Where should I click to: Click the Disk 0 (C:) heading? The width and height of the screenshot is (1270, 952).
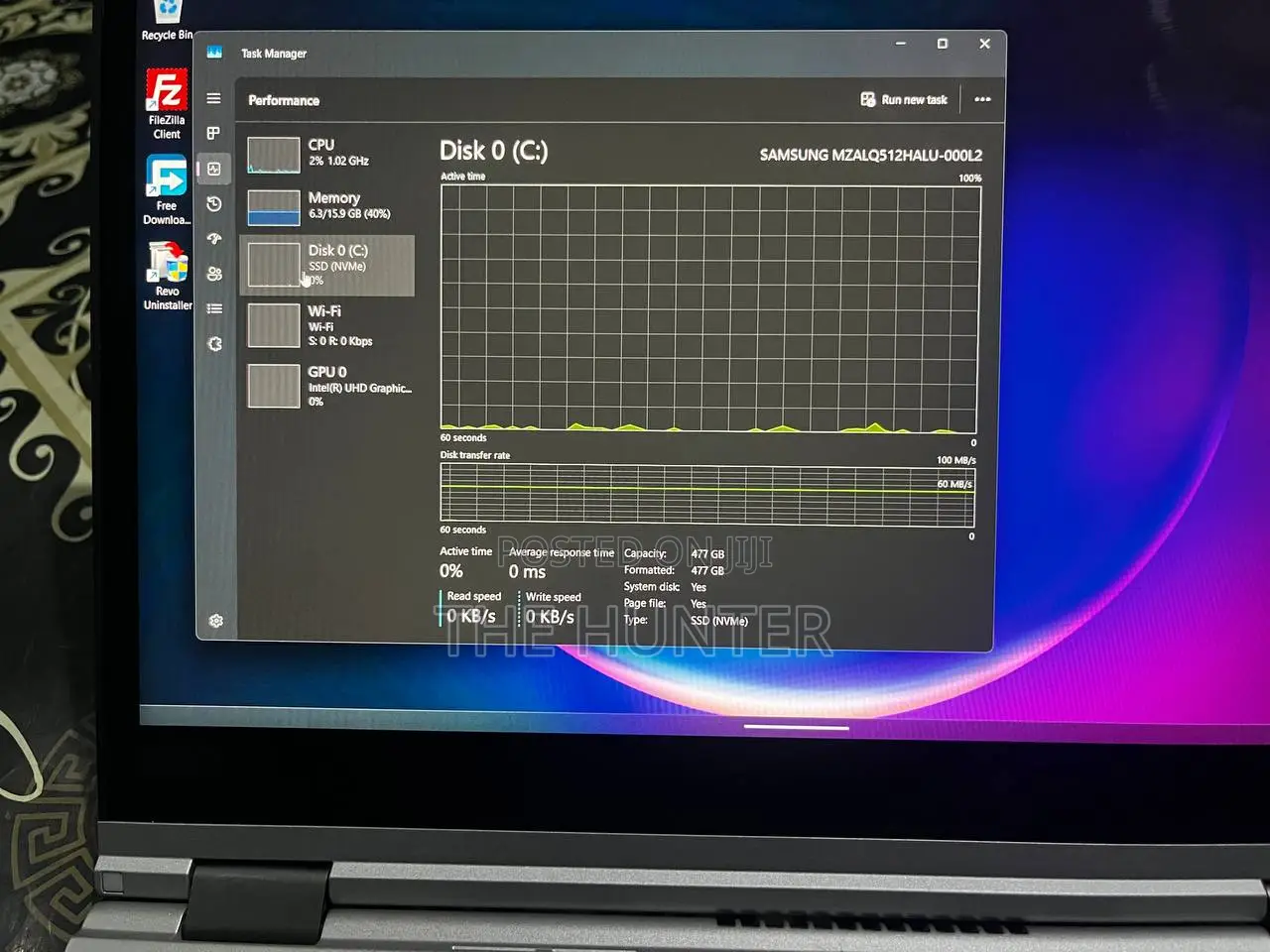pos(494,151)
